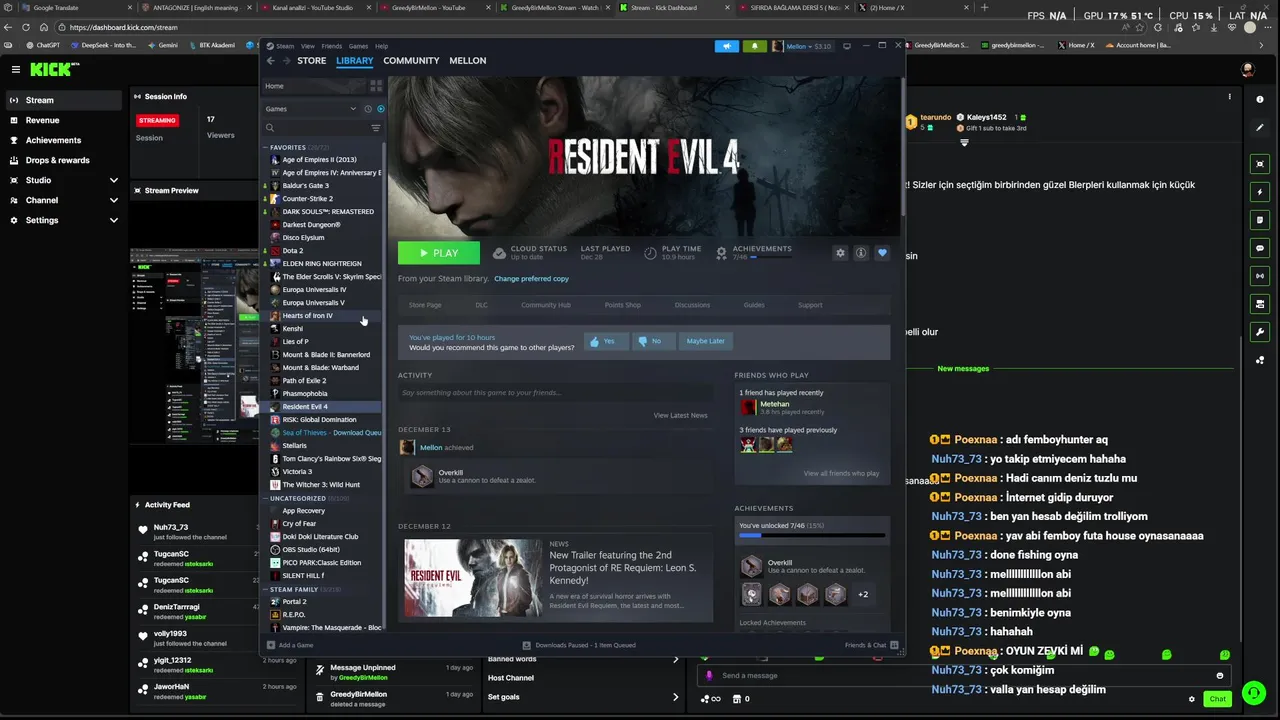1280x720 pixels.
Task: Click the wrench tools icon on right rail
Action: coord(1260,332)
